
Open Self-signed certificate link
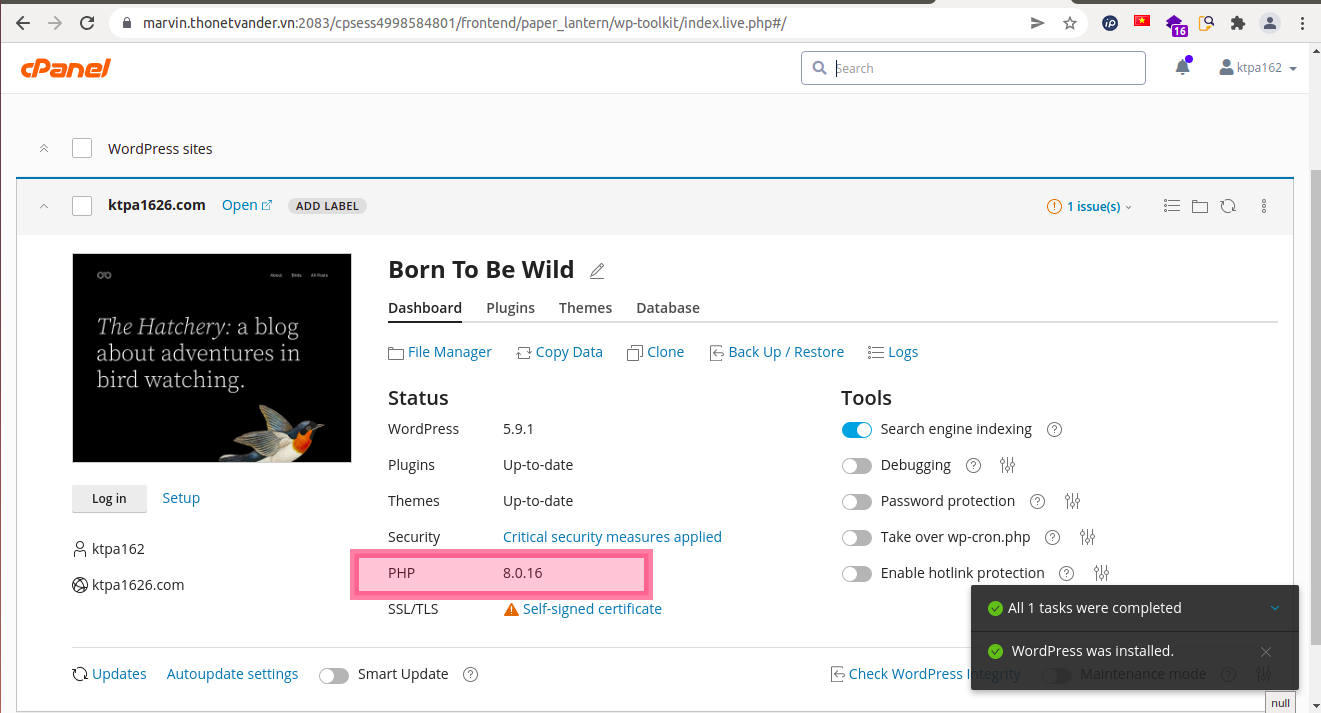592,609
